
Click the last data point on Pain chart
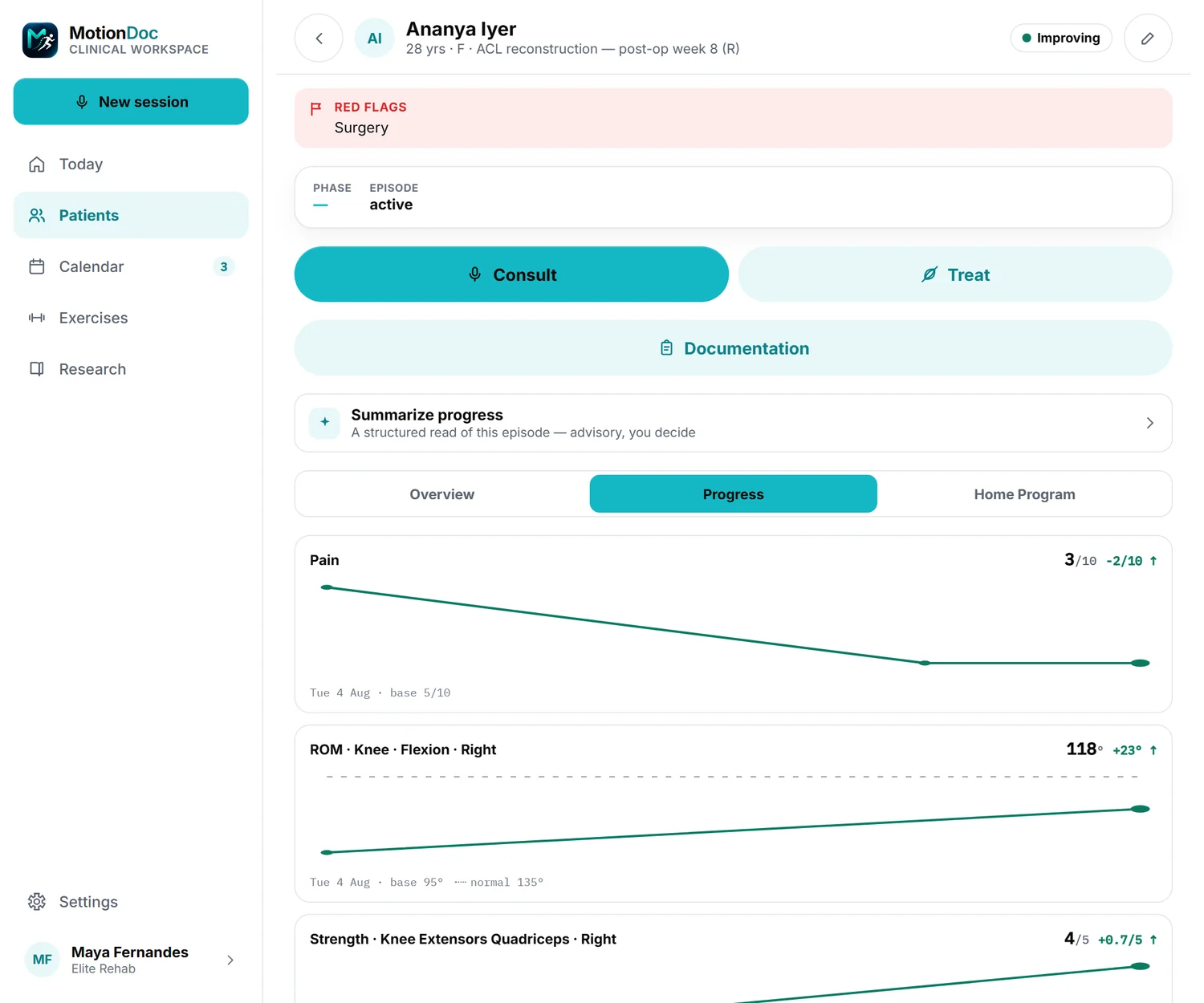1141,663
